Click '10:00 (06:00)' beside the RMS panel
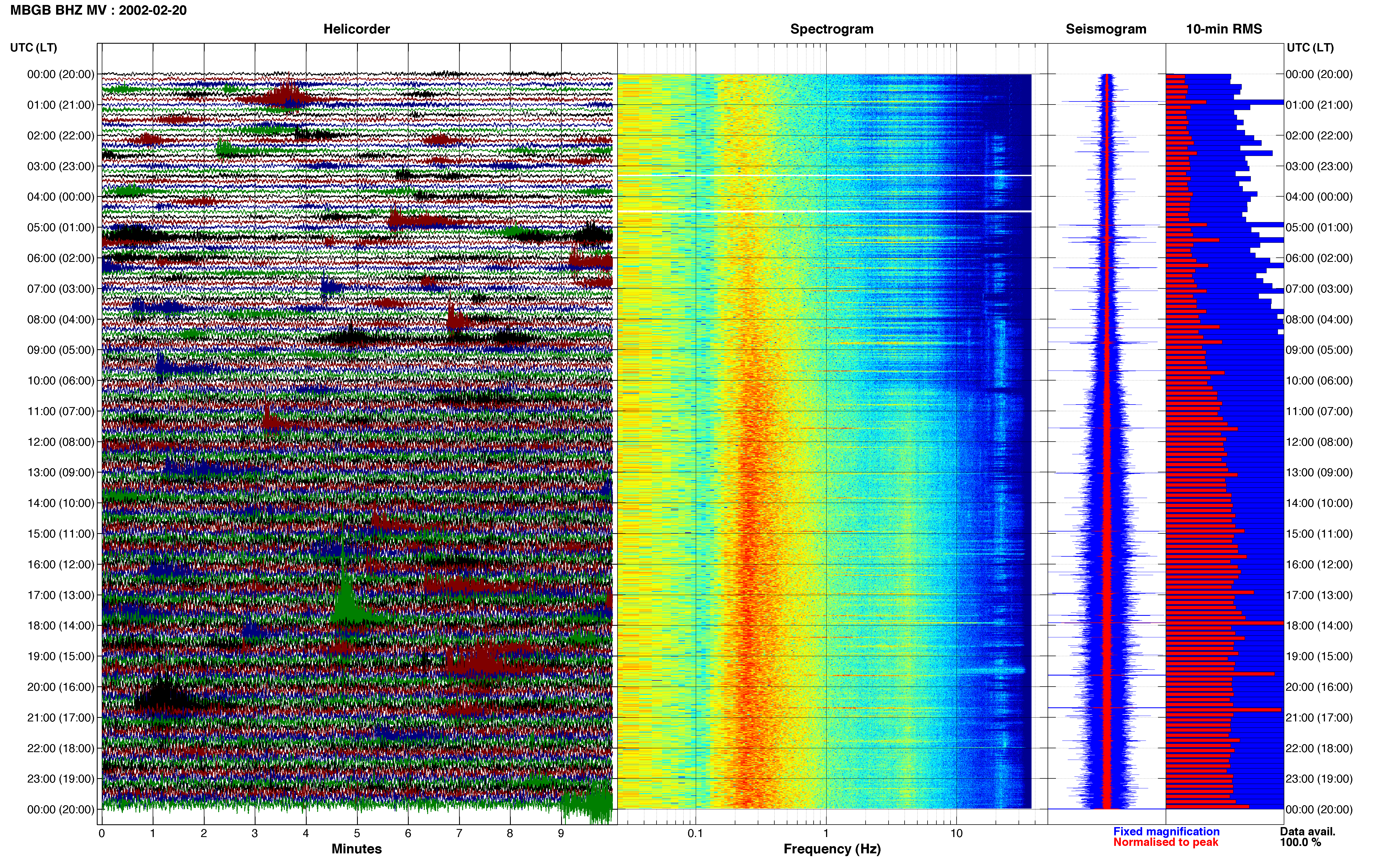This screenshot has width=1388, height=868. coord(1319,380)
